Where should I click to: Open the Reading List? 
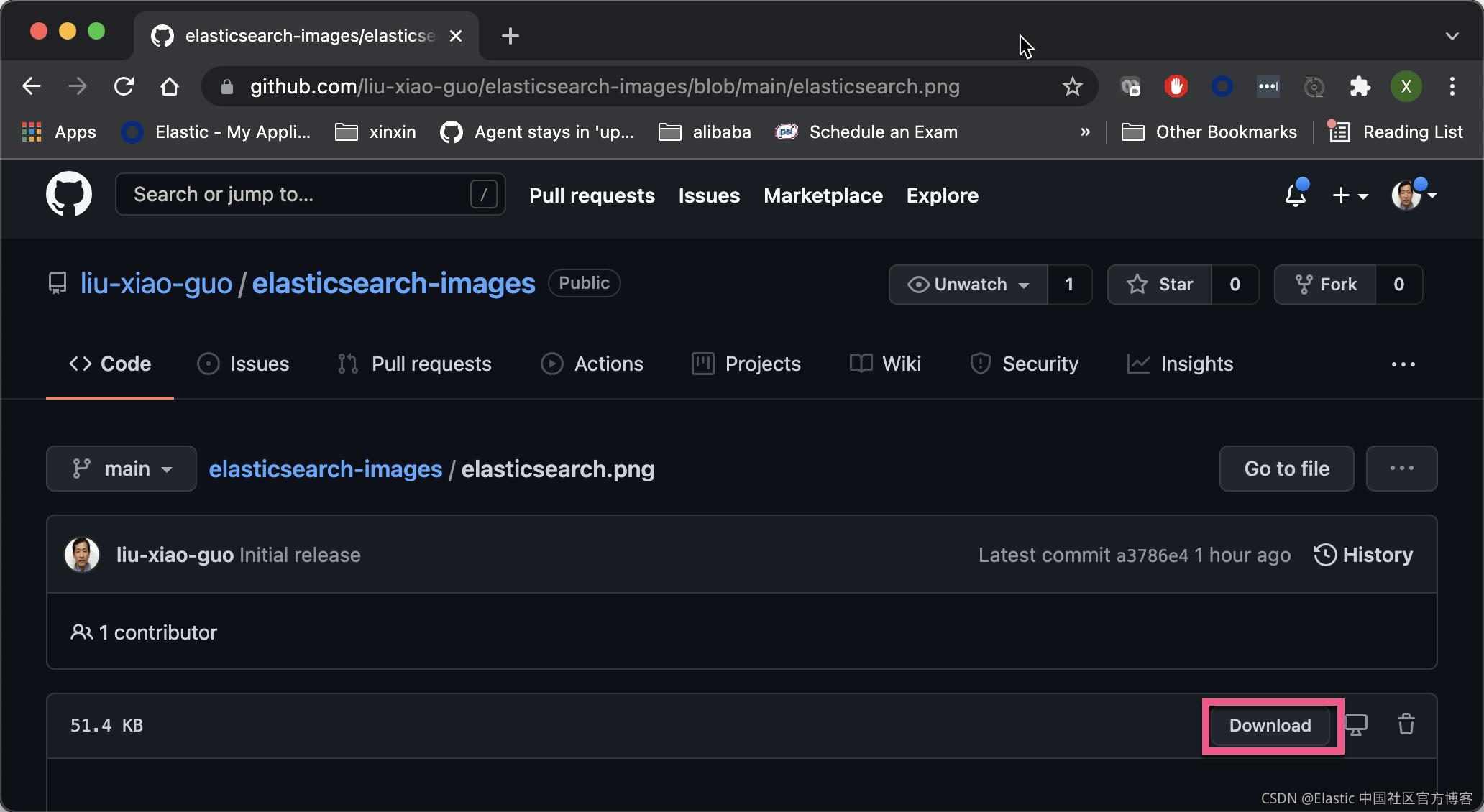click(x=1395, y=132)
